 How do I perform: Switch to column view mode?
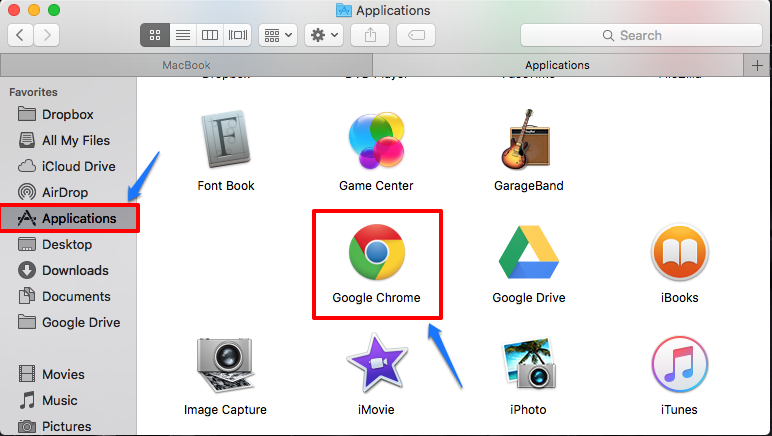(210, 35)
